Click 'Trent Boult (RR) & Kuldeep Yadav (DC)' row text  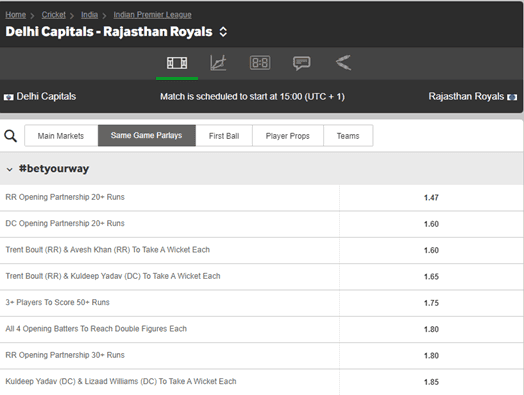coord(113,276)
